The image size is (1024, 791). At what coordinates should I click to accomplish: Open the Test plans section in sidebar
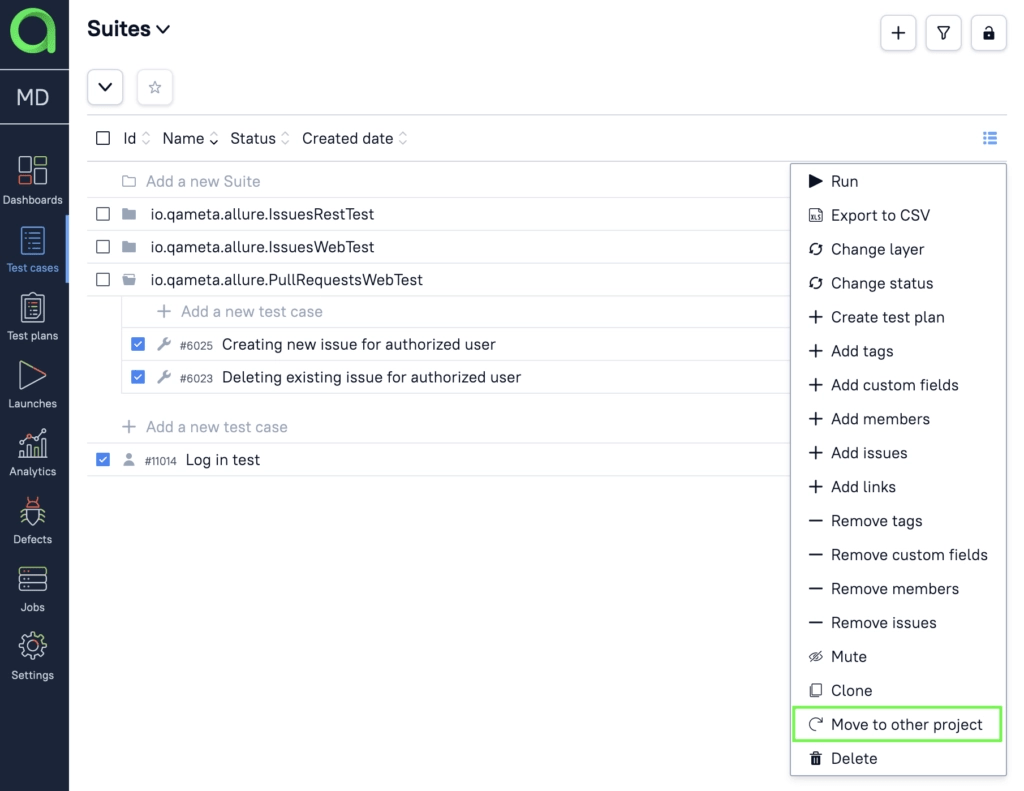point(33,316)
